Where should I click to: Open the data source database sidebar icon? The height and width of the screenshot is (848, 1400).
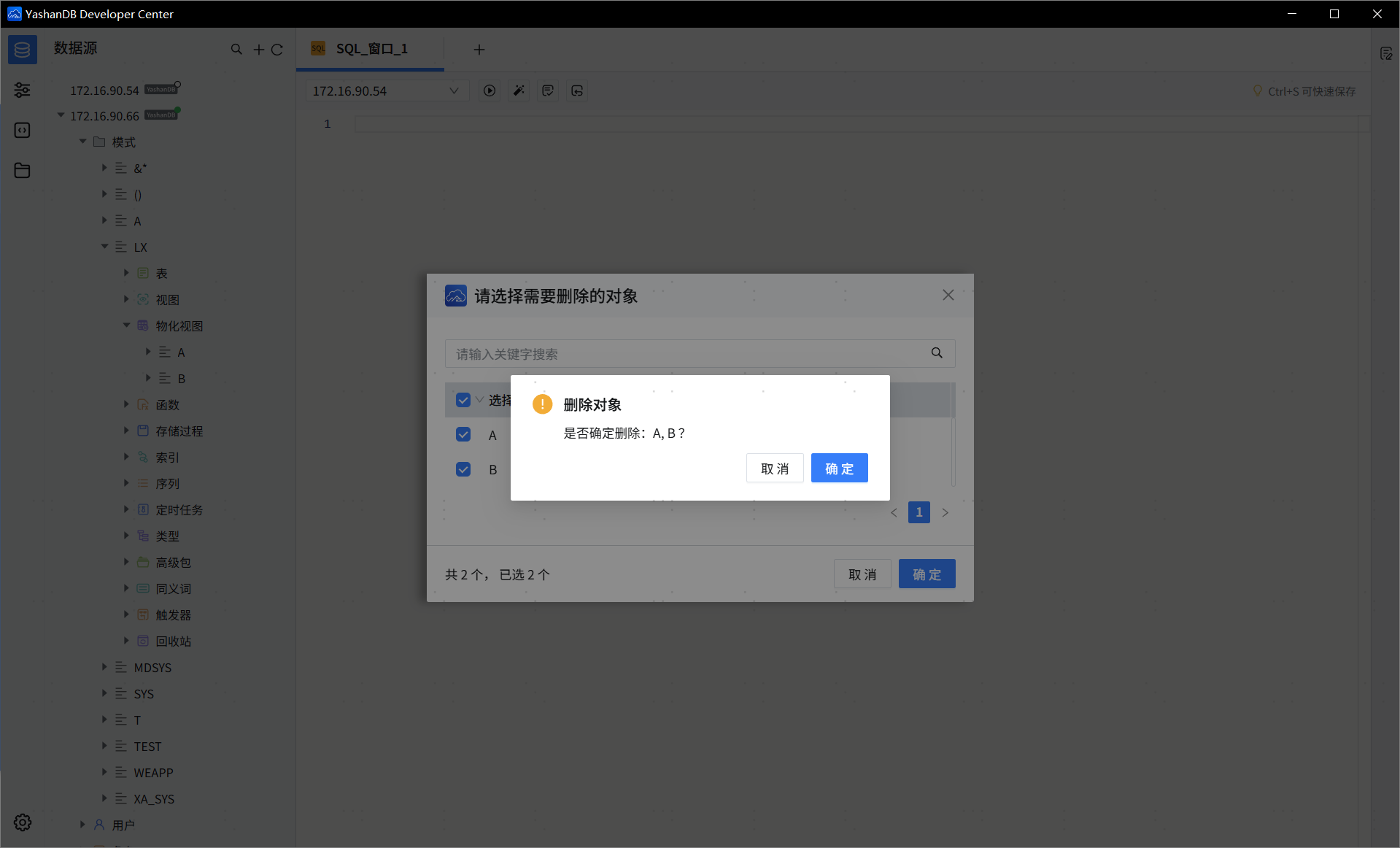(22, 50)
